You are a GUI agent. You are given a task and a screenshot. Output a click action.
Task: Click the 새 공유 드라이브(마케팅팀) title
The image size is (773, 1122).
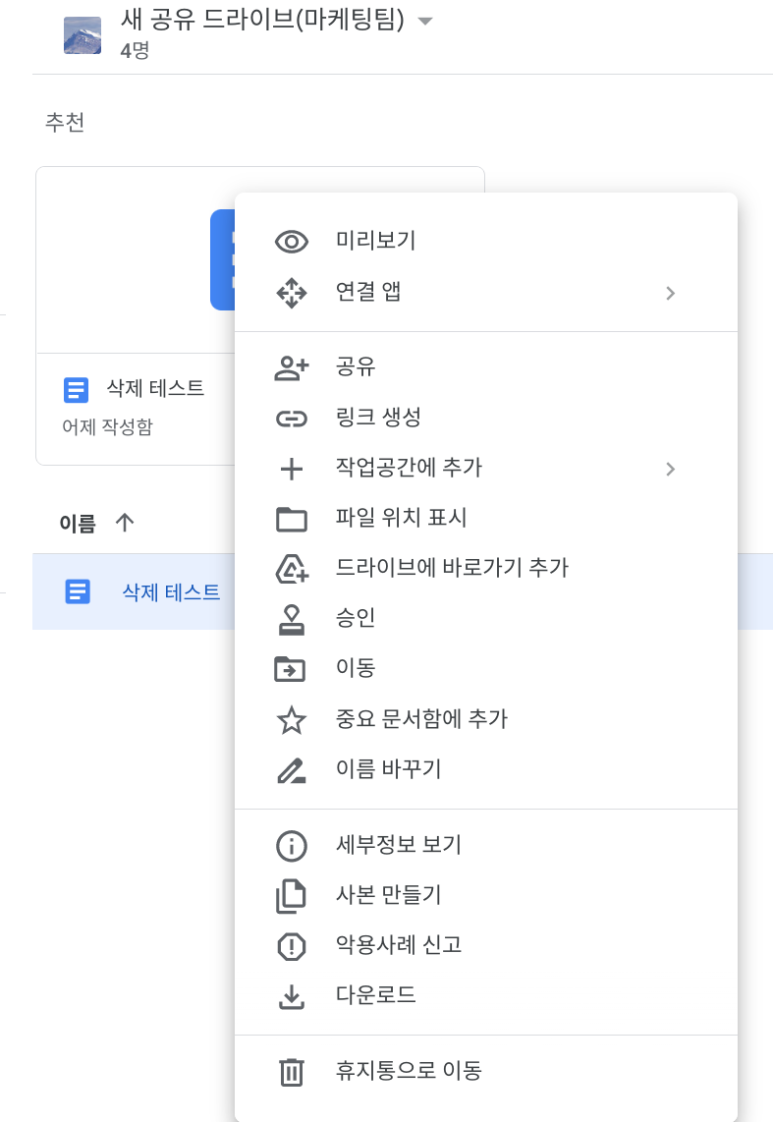tap(263, 19)
